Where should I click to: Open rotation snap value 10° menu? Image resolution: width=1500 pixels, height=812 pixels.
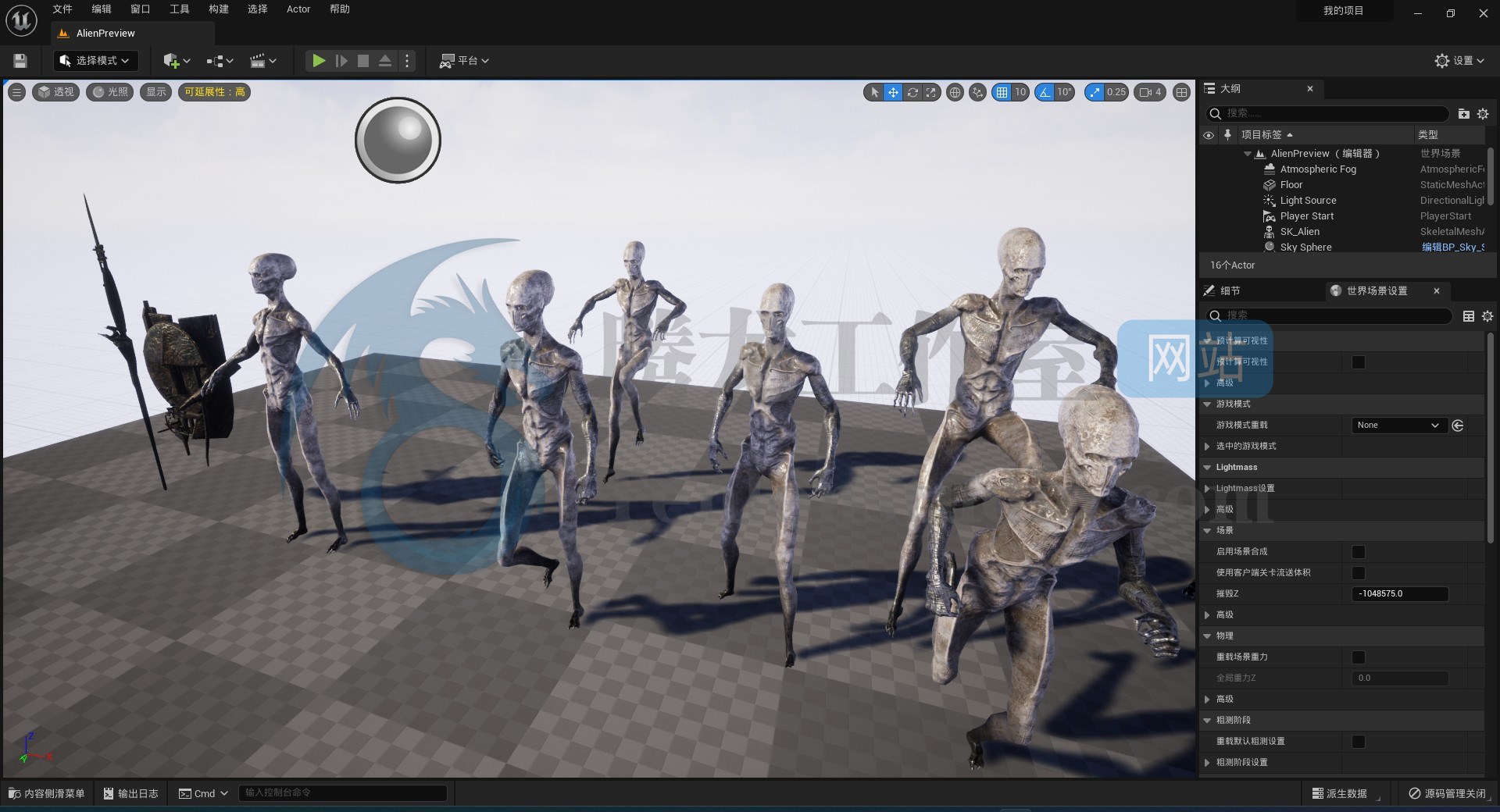1064,92
